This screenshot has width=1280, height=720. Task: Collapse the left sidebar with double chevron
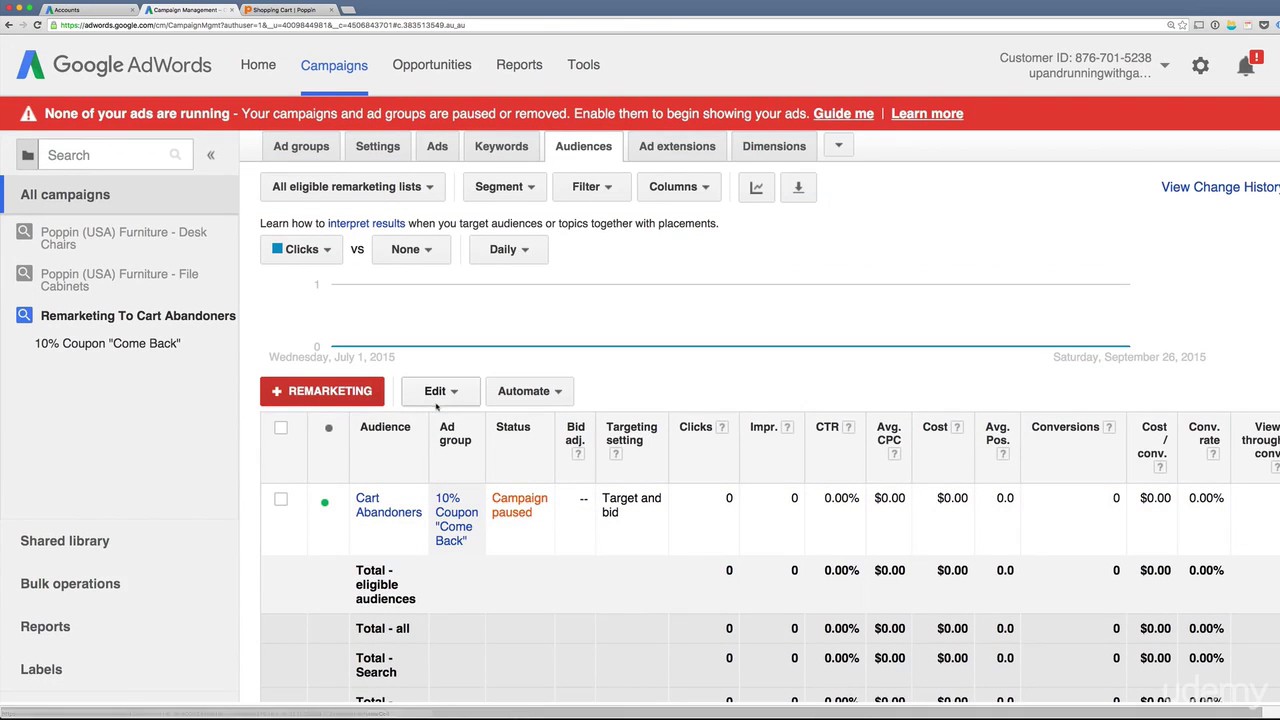click(211, 155)
